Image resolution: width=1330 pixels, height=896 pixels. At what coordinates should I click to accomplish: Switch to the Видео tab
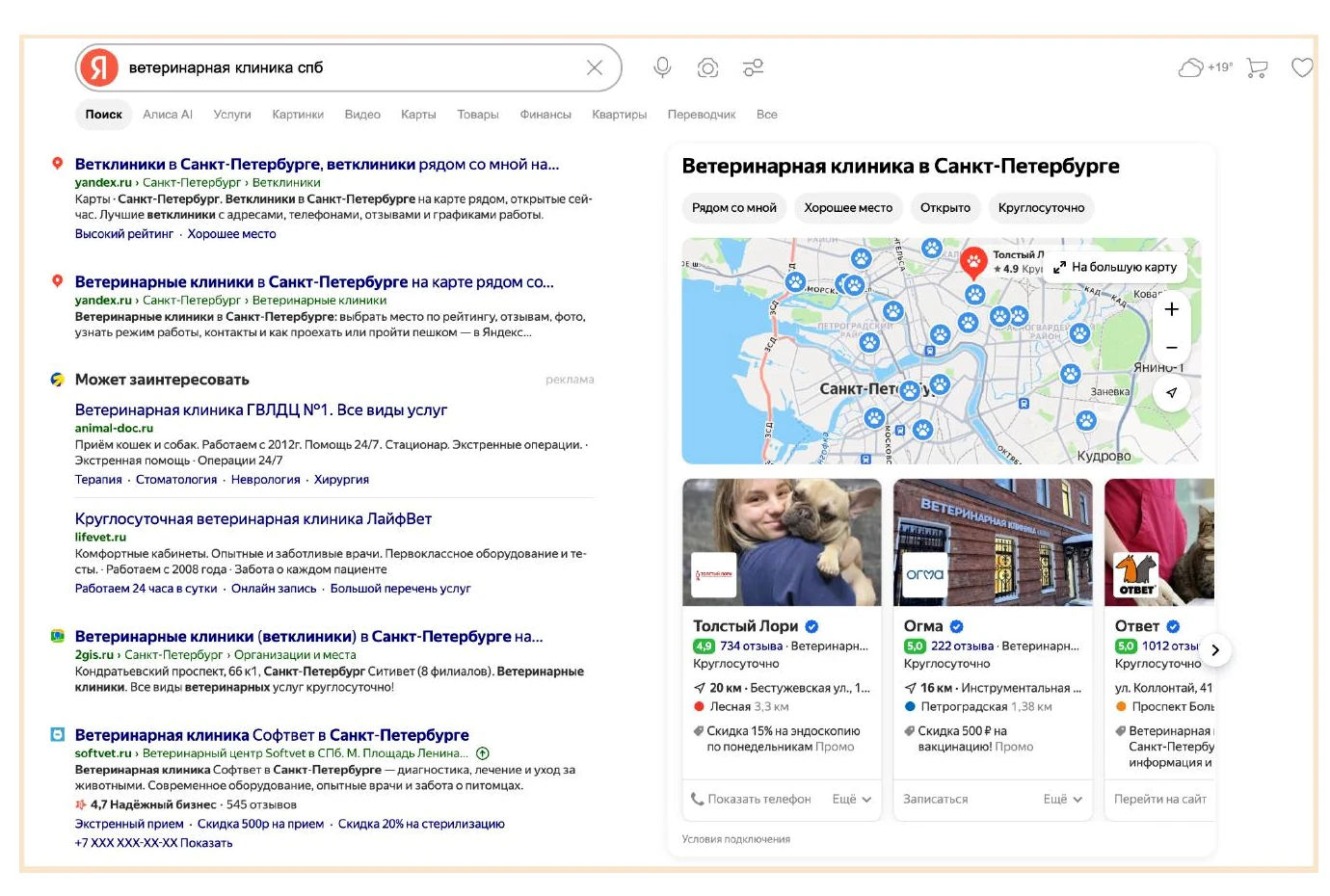362,115
